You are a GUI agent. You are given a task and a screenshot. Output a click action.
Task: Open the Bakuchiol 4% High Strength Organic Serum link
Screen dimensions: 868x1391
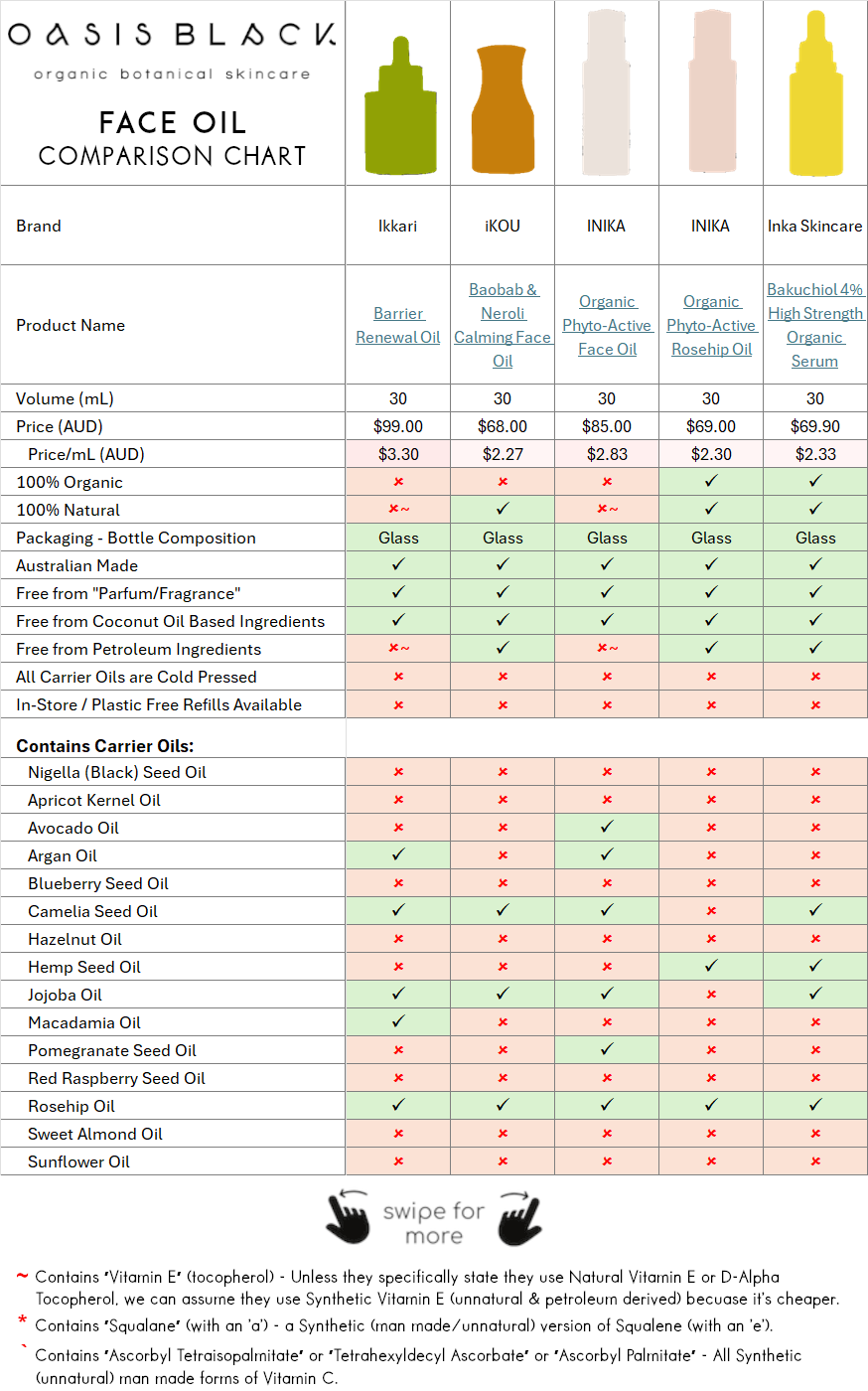point(815,325)
